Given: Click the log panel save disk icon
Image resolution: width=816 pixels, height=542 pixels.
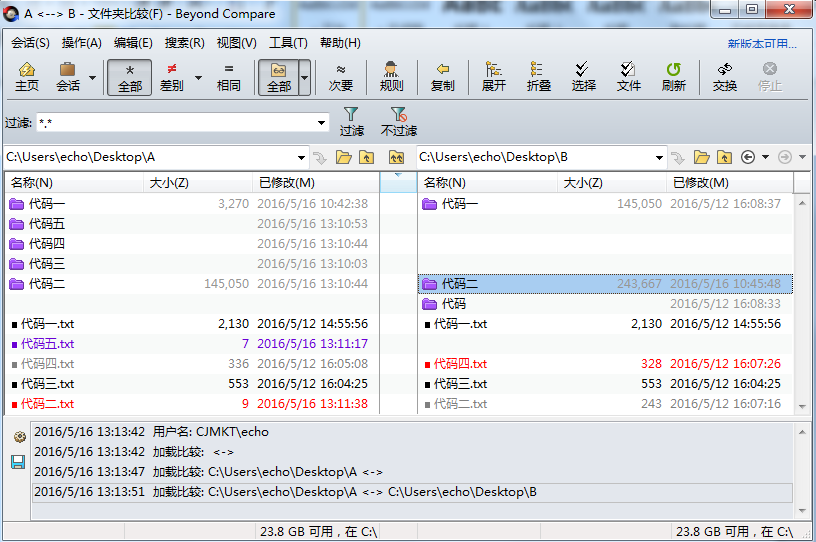Looking at the screenshot, I should 18,462.
